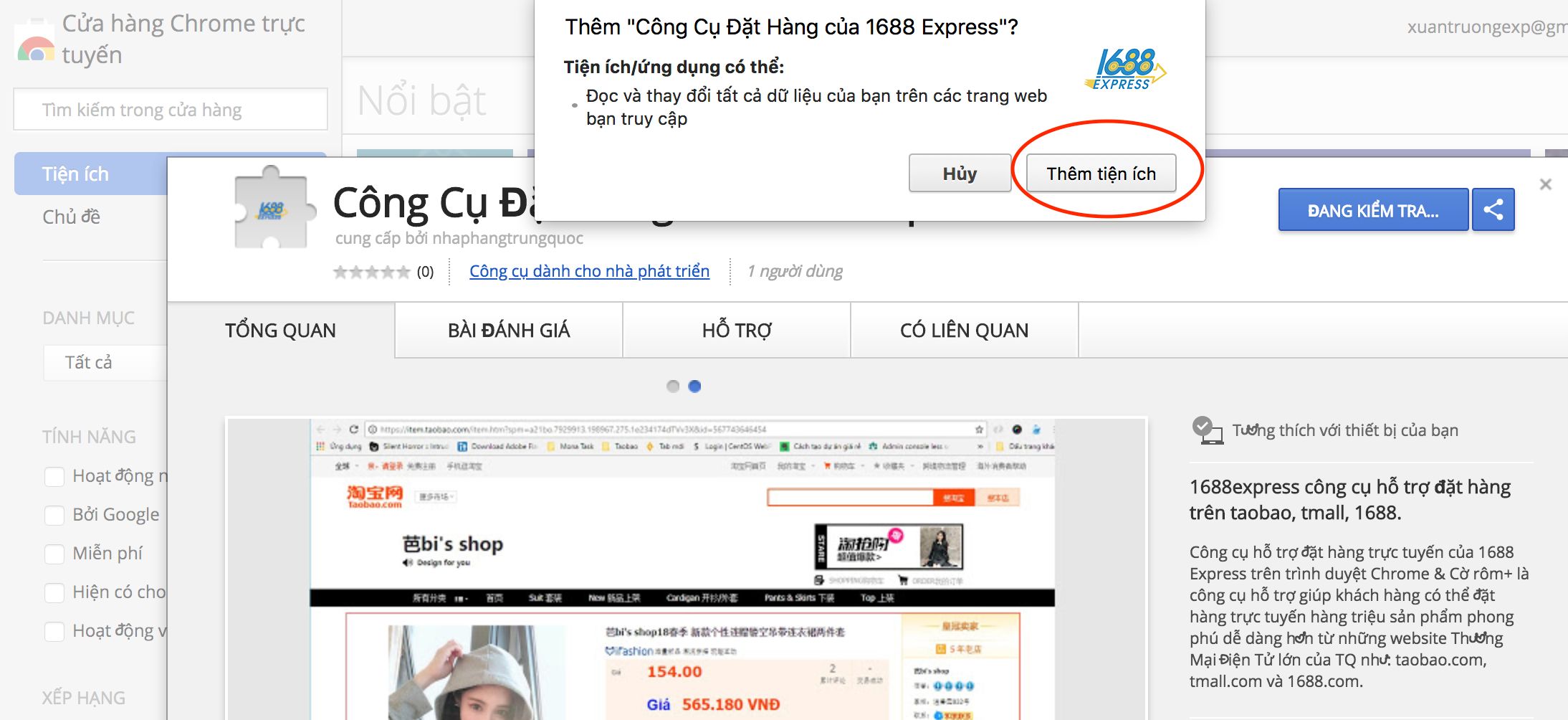Toggle the Hoạt động n... checkbox

54,477
